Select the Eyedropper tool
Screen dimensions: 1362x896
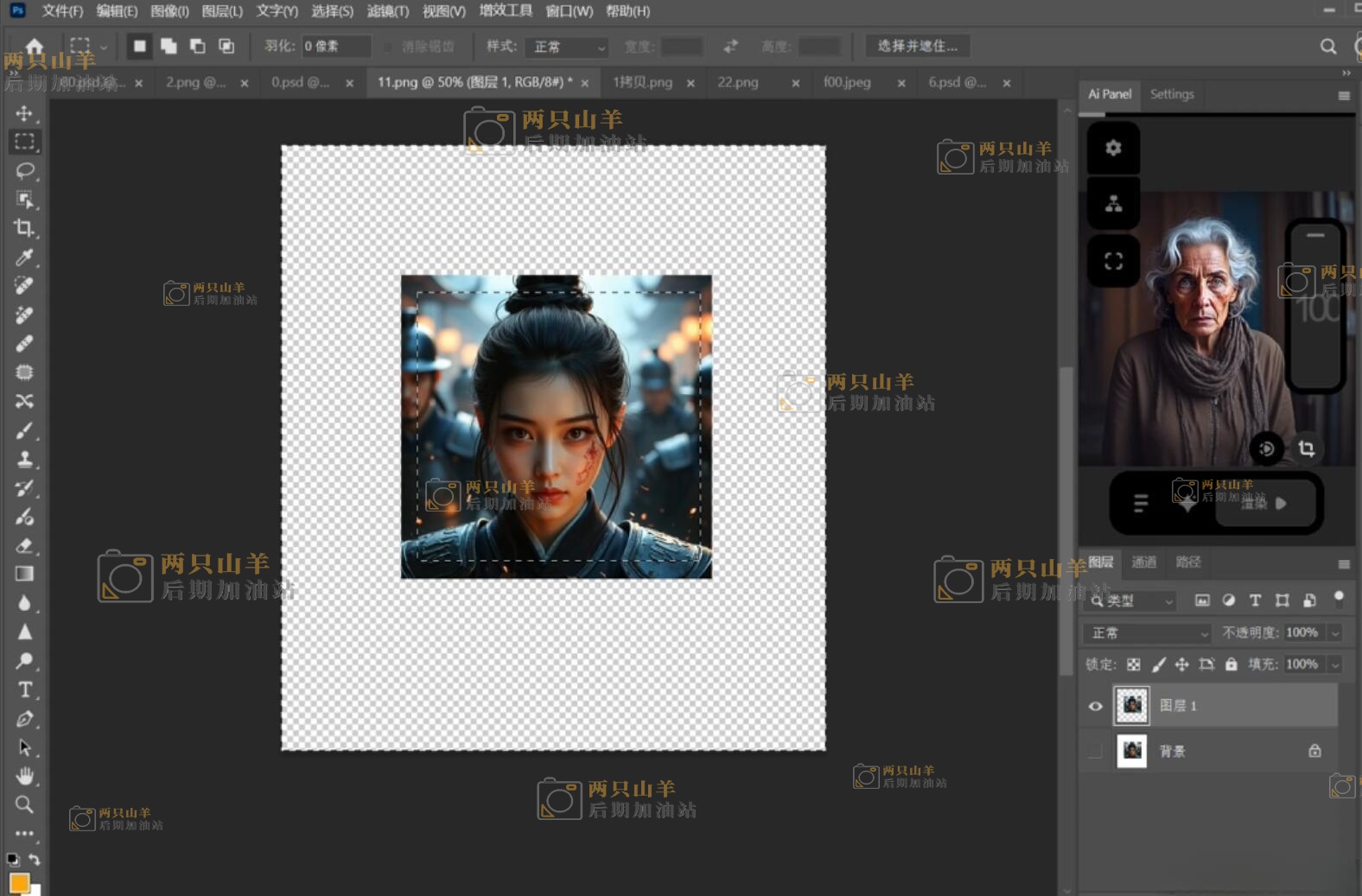point(24,257)
